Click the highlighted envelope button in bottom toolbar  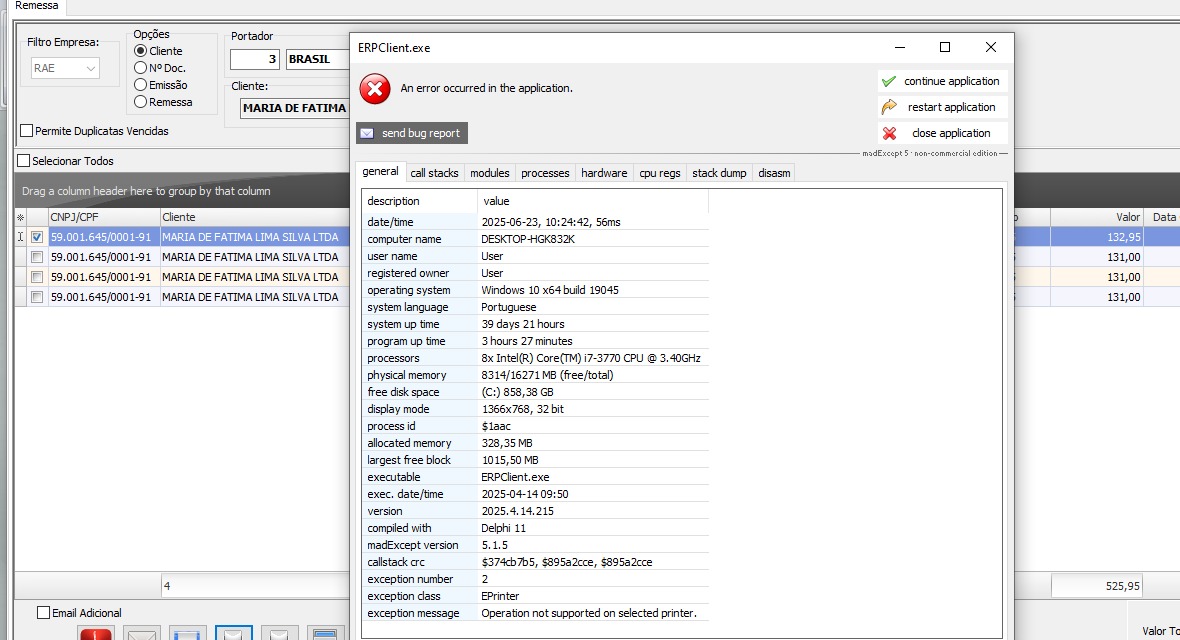click(x=234, y=633)
